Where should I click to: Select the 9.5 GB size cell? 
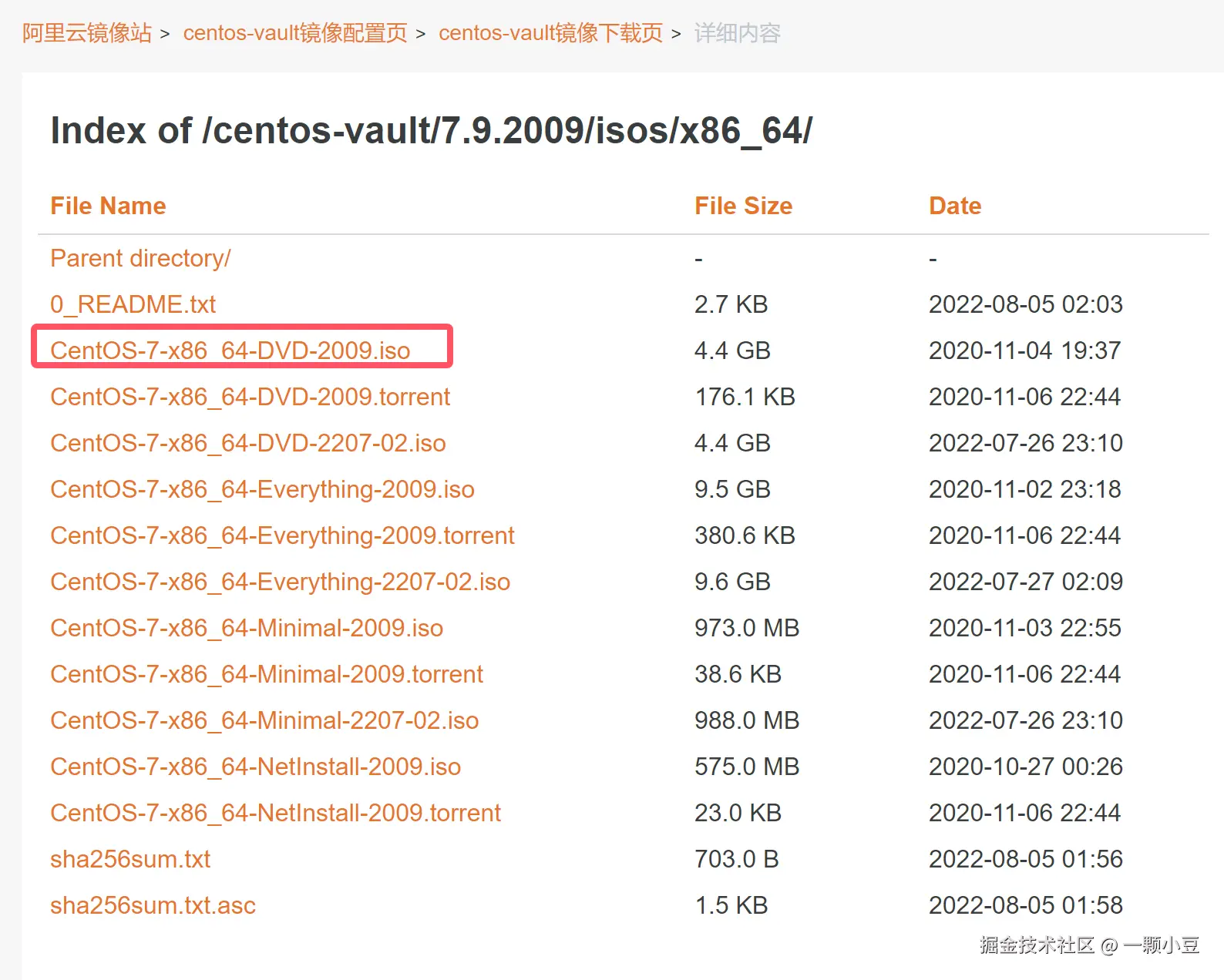(732, 489)
